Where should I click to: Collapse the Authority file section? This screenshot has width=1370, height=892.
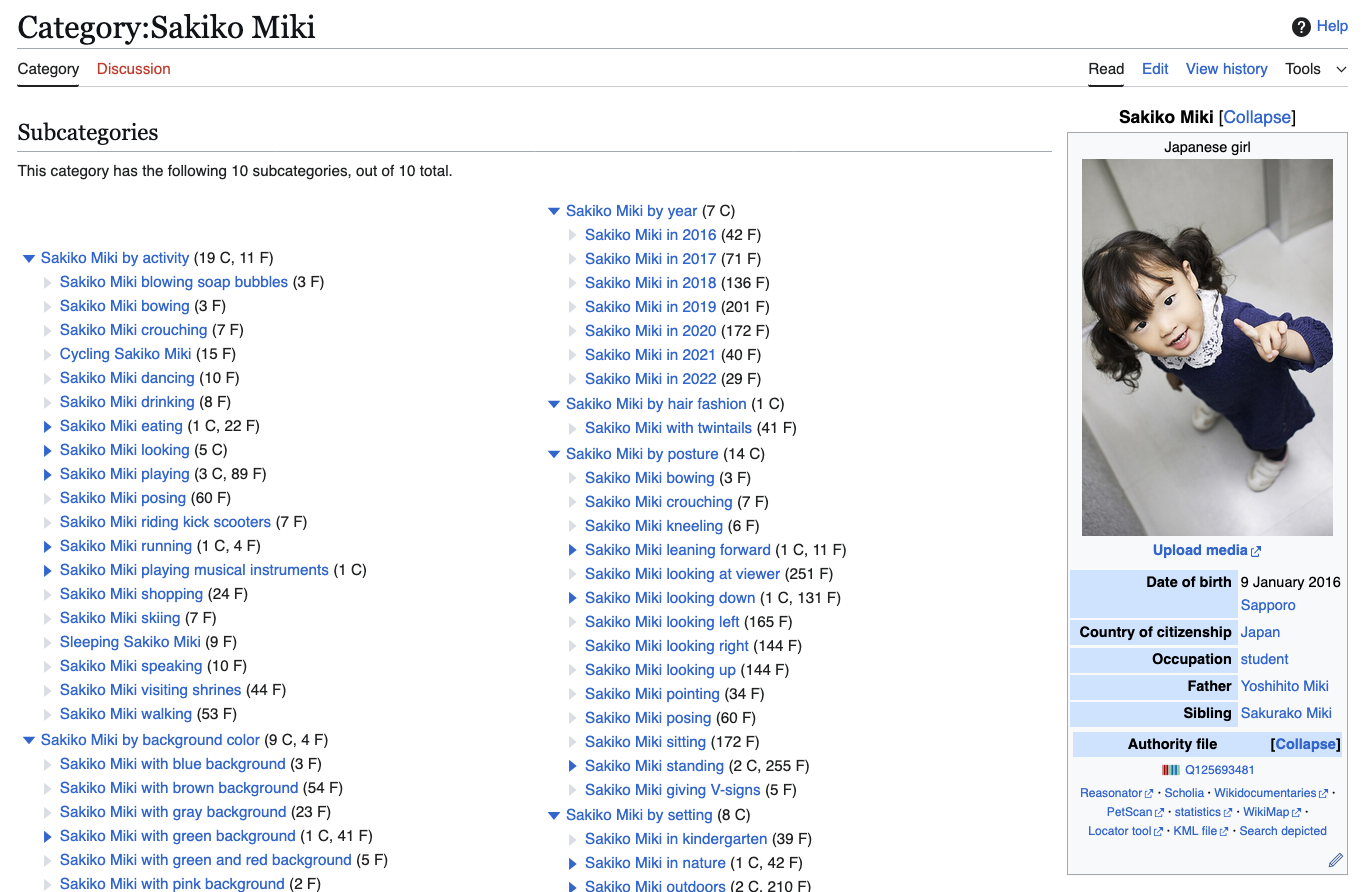(1305, 744)
